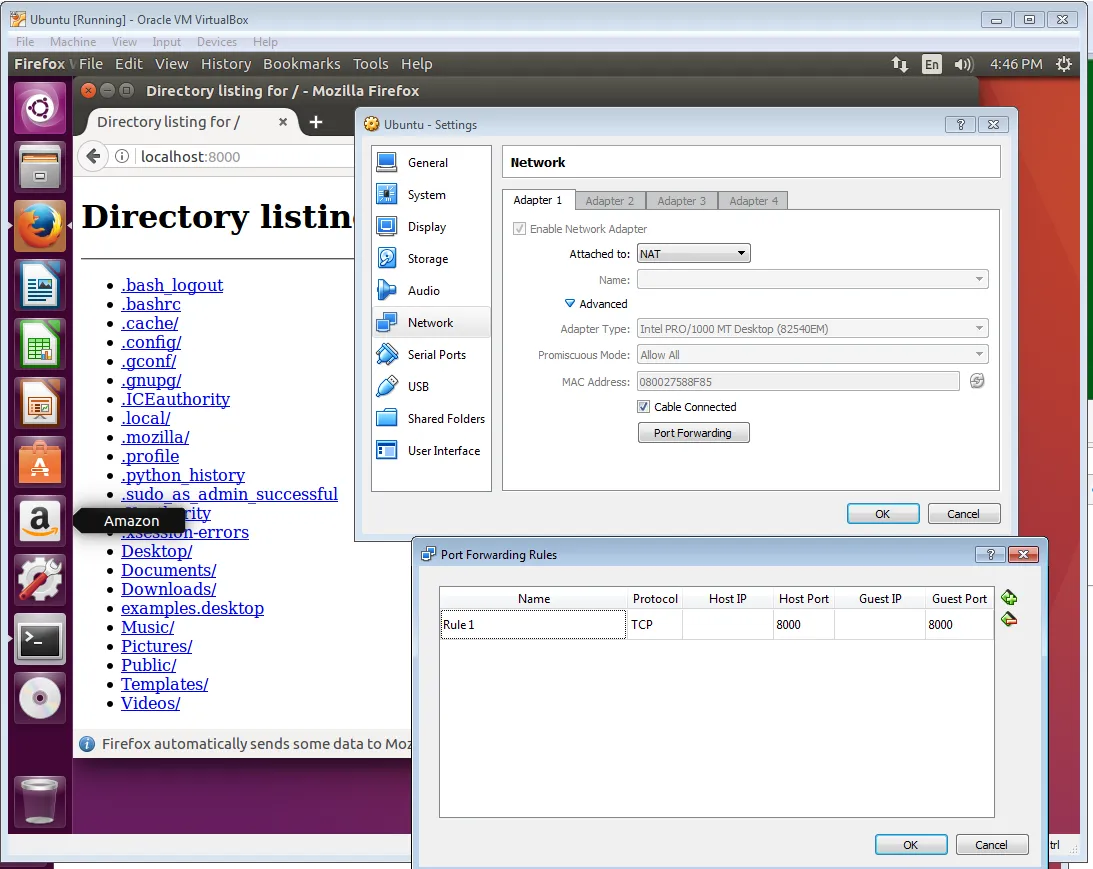The height and width of the screenshot is (869, 1093).
Task: Open the examples.desktop link
Action: click(192, 608)
